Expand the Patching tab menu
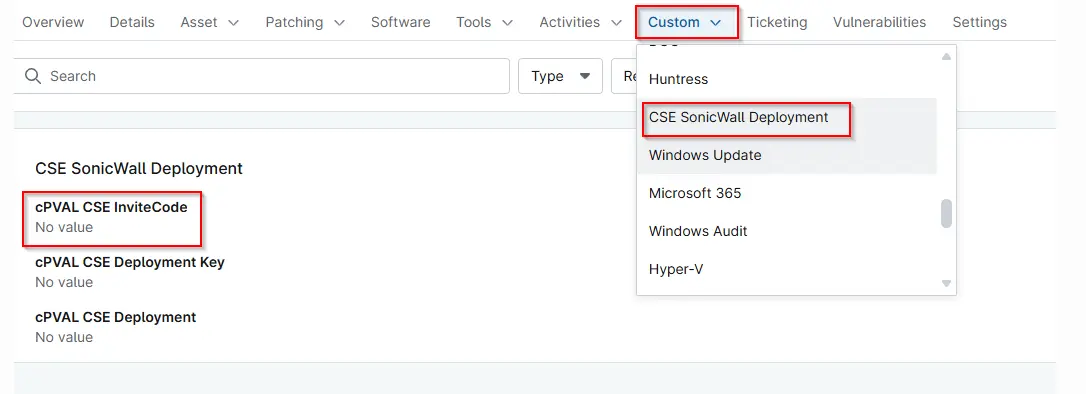This screenshot has height=394, width=1086. tap(305, 22)
